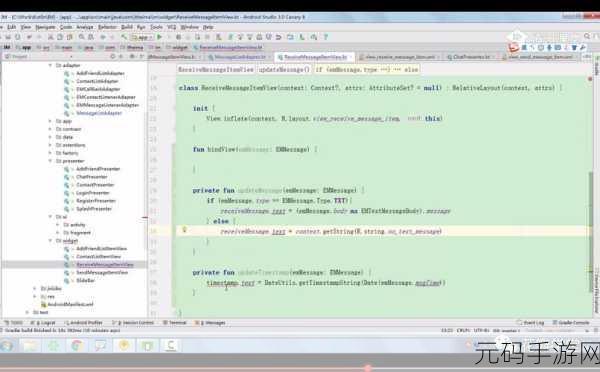Select MessageListAdapter in project tree
600x372 pixels.
tap(99, 113)
